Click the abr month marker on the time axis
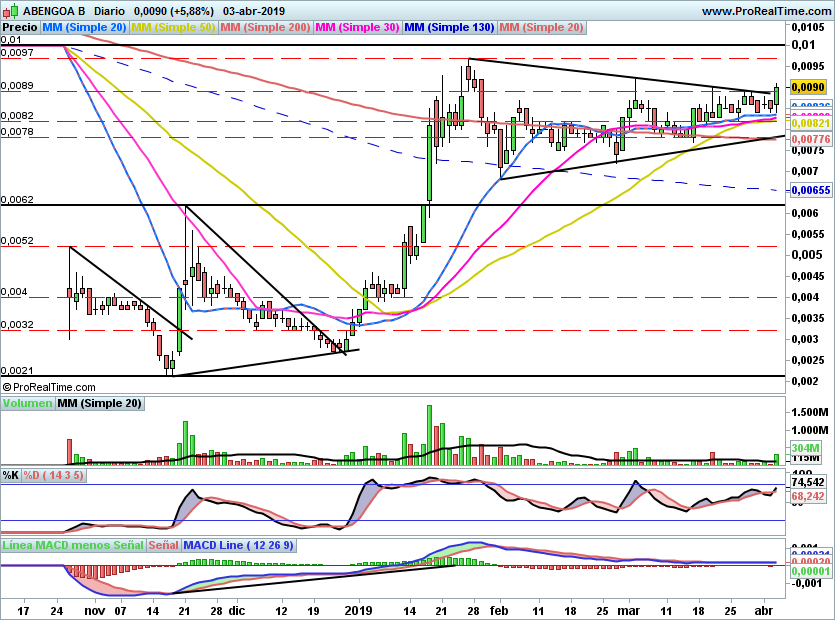835x620 pixels. [764, 610]
